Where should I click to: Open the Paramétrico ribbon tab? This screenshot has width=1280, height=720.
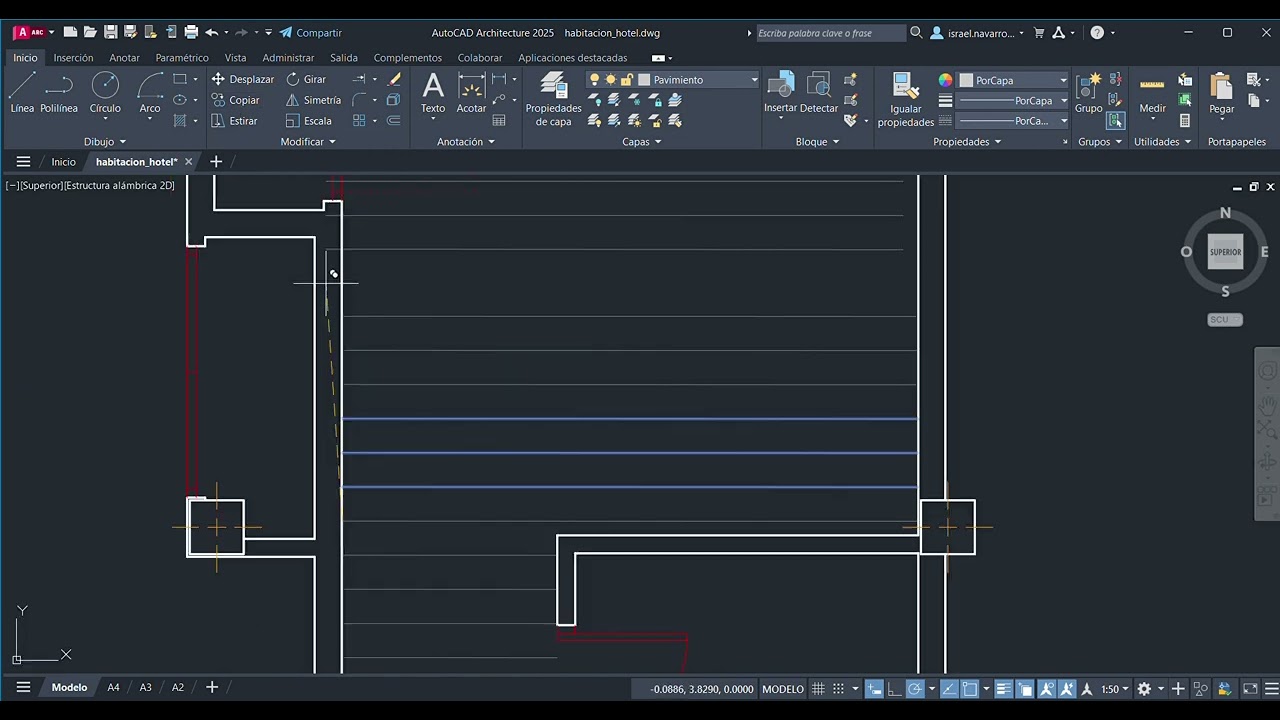click(182, 58)
